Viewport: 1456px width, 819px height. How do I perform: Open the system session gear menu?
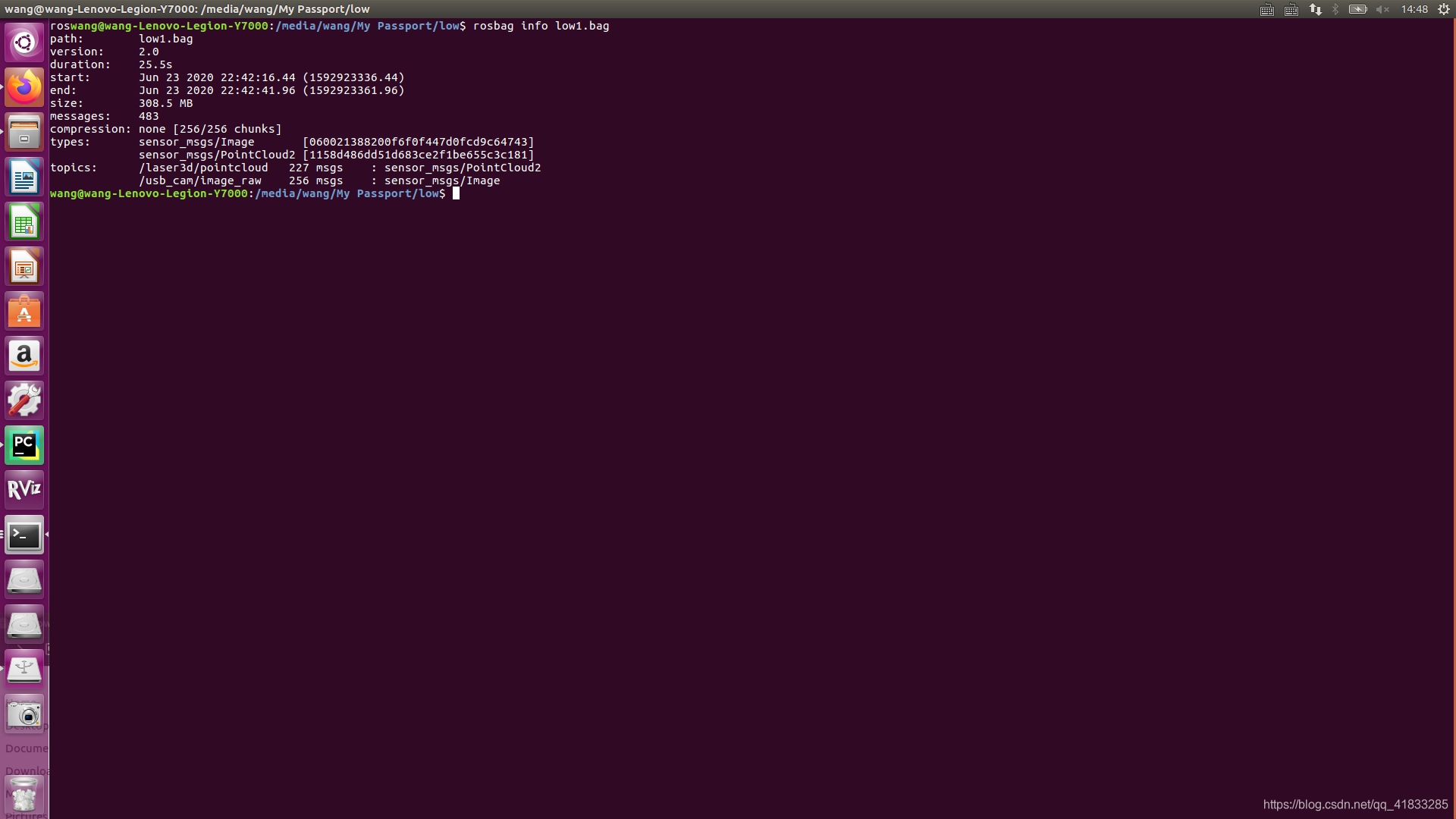tap(1444, 9)
